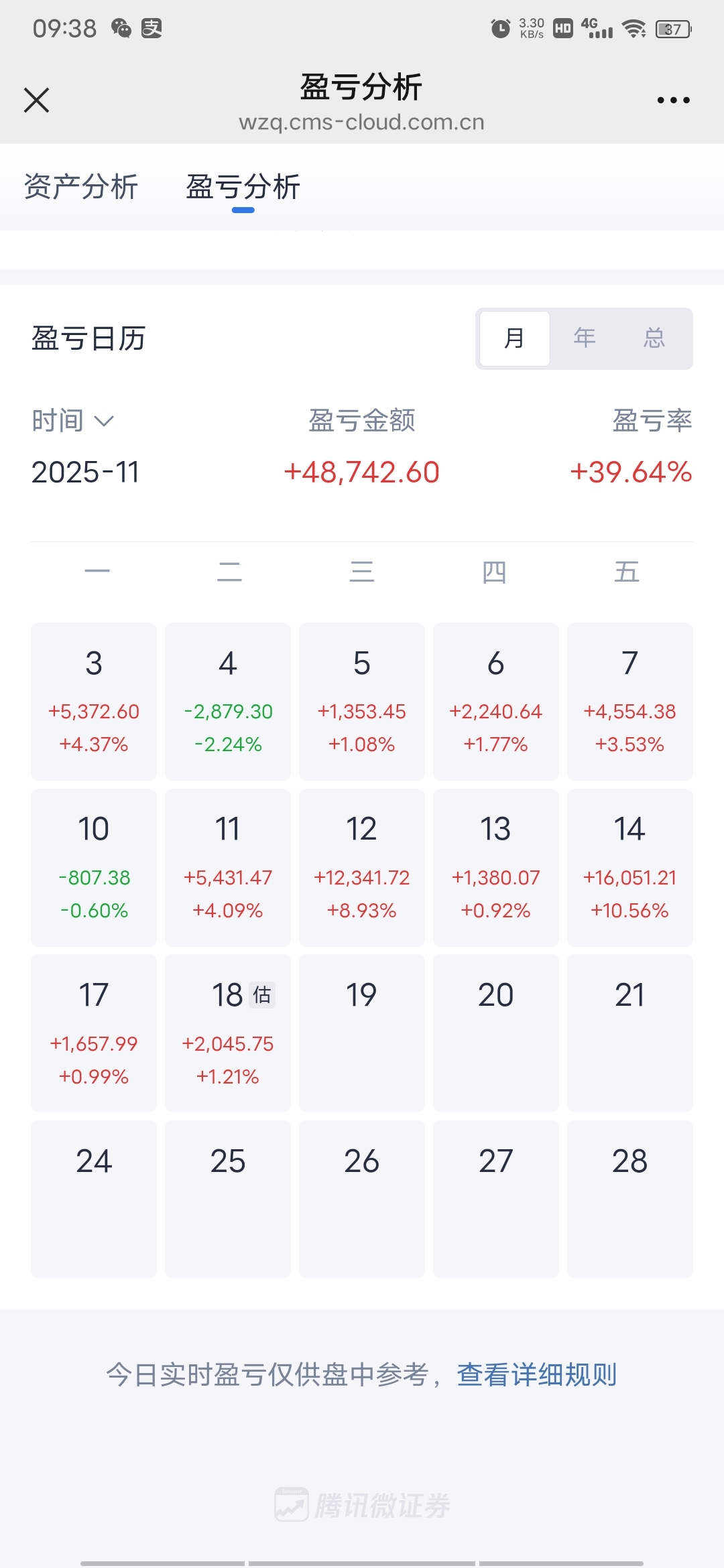Tap the battery level indicator
Viewport: 724px width, 1568px height.
pos(673,29)
